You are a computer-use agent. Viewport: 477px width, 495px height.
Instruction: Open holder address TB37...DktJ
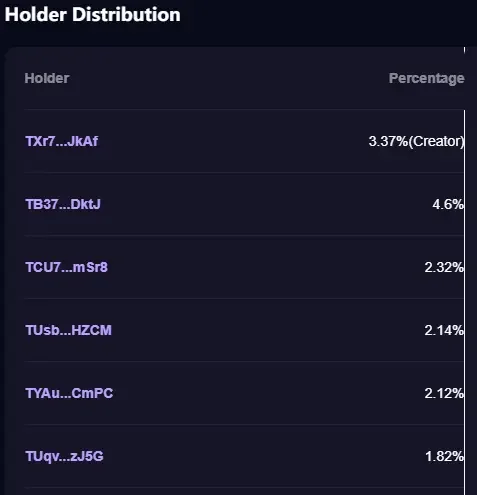[63, 204]
